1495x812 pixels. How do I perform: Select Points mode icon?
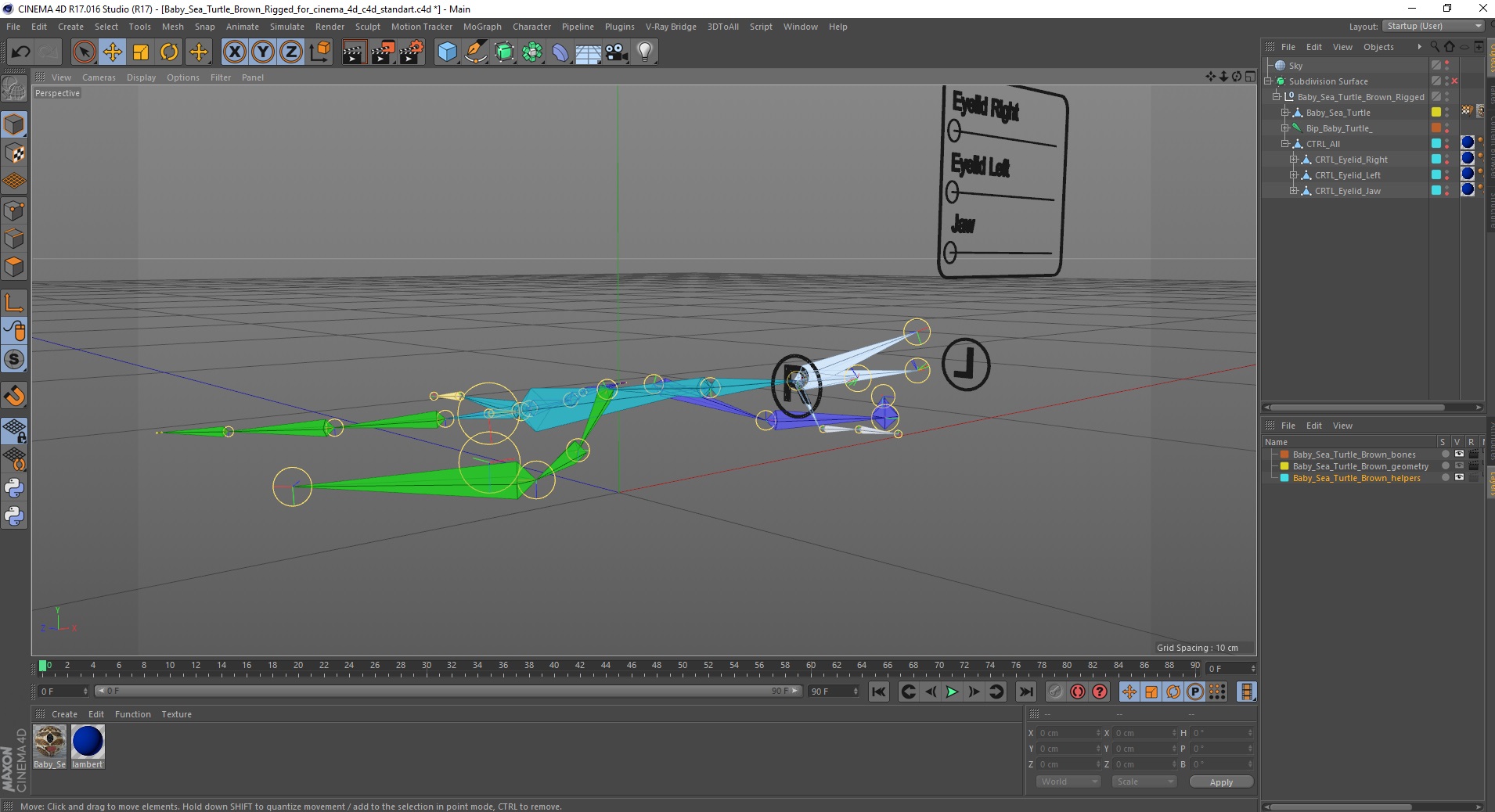coord(14,210)
